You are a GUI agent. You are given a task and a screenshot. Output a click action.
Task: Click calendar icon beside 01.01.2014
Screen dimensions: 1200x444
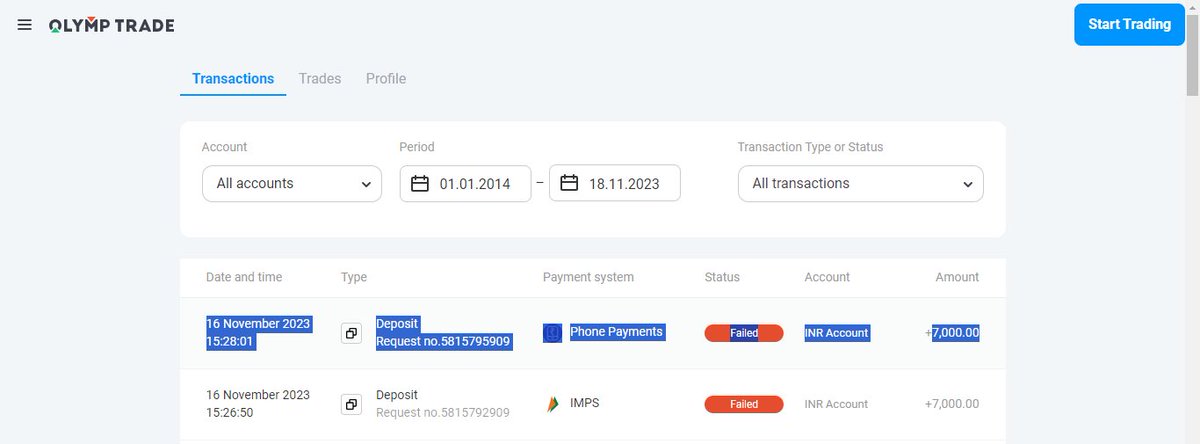(420, 184)
